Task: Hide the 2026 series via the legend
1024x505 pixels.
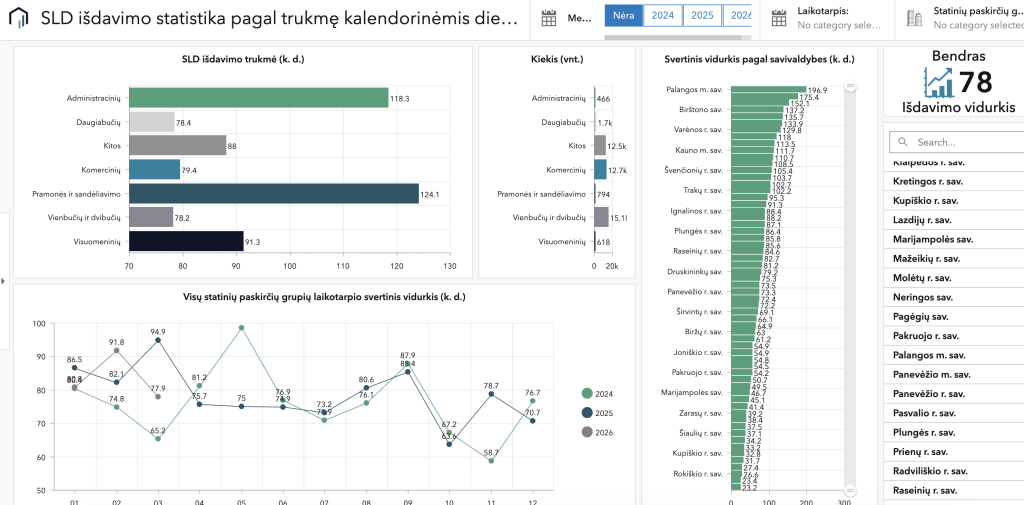Action: (598, 431)
